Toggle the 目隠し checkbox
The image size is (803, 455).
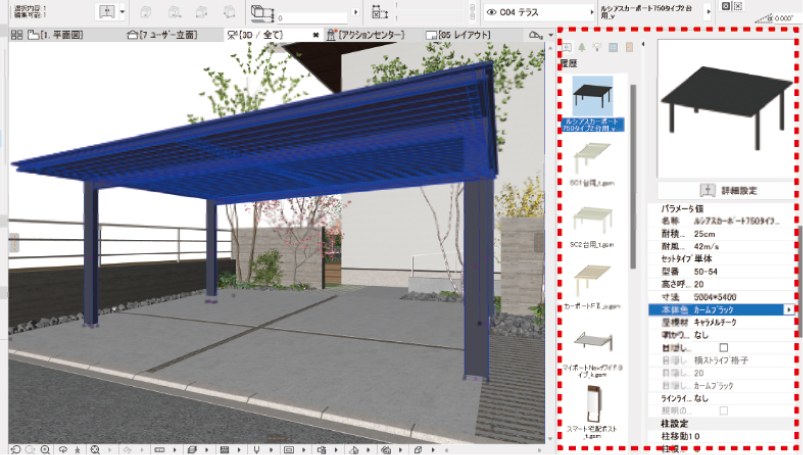pyautogui.click(x=723, y=347)
